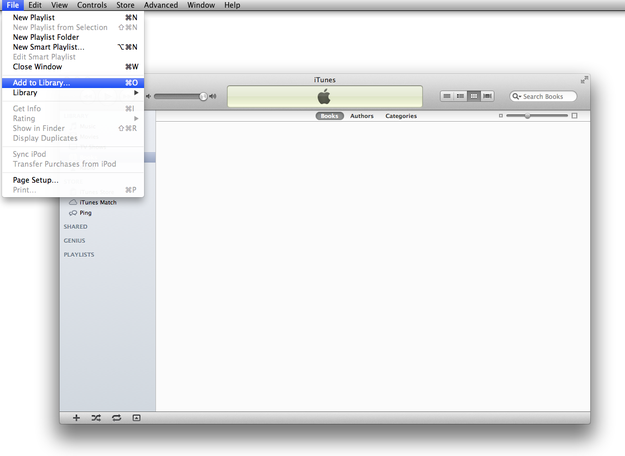
Task: Open the Help menu
Action: click(x=232, y=5)
